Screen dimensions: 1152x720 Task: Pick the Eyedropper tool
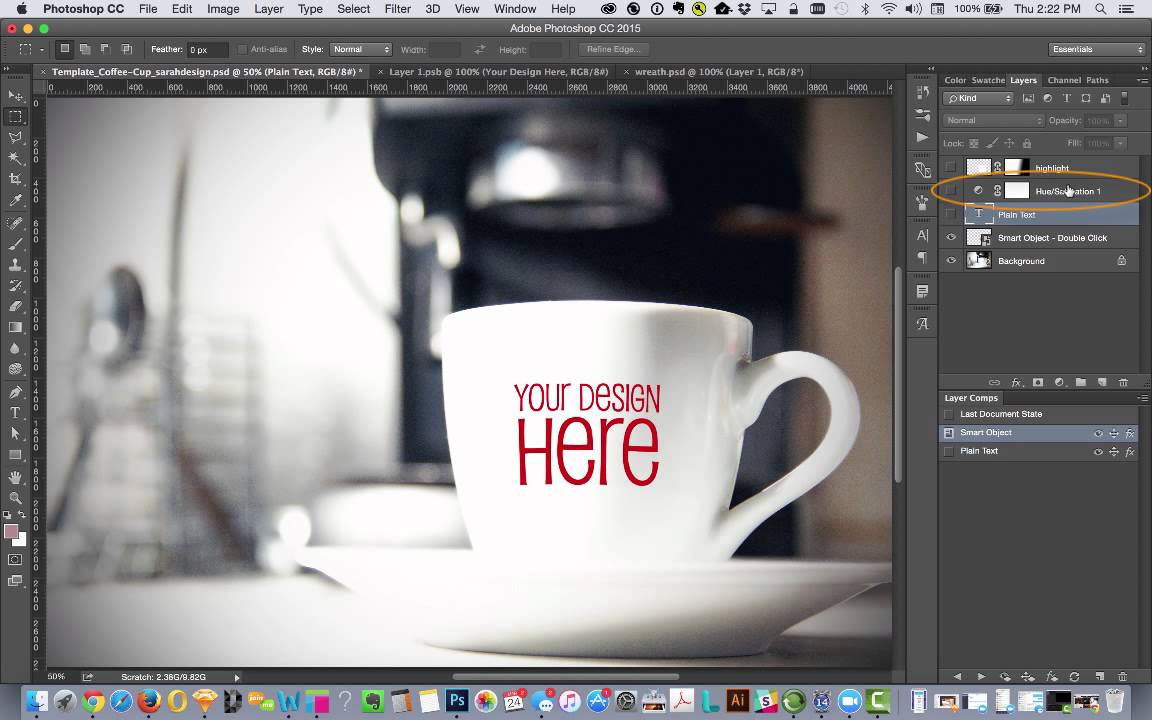(x=15, y=200)
